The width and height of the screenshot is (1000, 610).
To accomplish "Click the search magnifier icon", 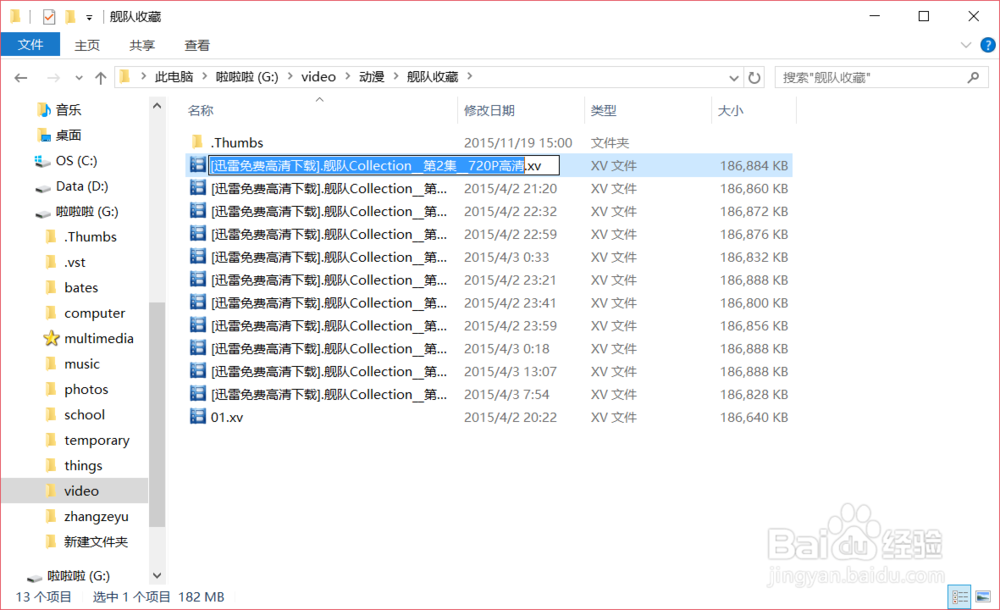I will pyautogui.click(x=973, y=78).
